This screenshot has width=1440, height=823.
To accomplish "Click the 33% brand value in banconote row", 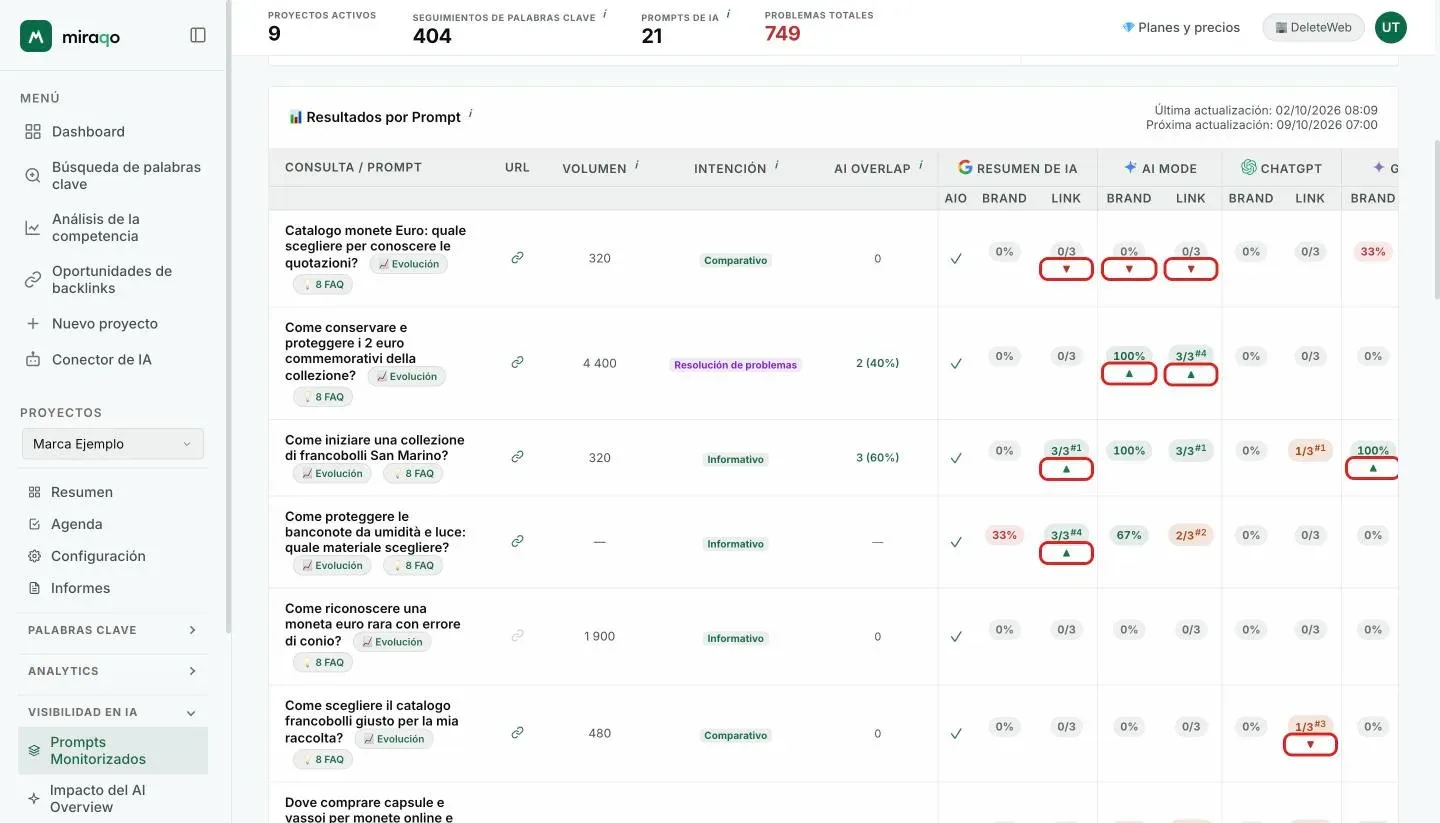I will pyautogui.click(x=1004, y=535).
